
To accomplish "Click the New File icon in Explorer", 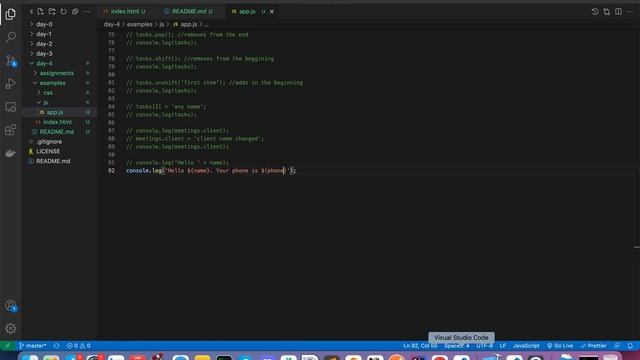I will (x=40, y=12).
